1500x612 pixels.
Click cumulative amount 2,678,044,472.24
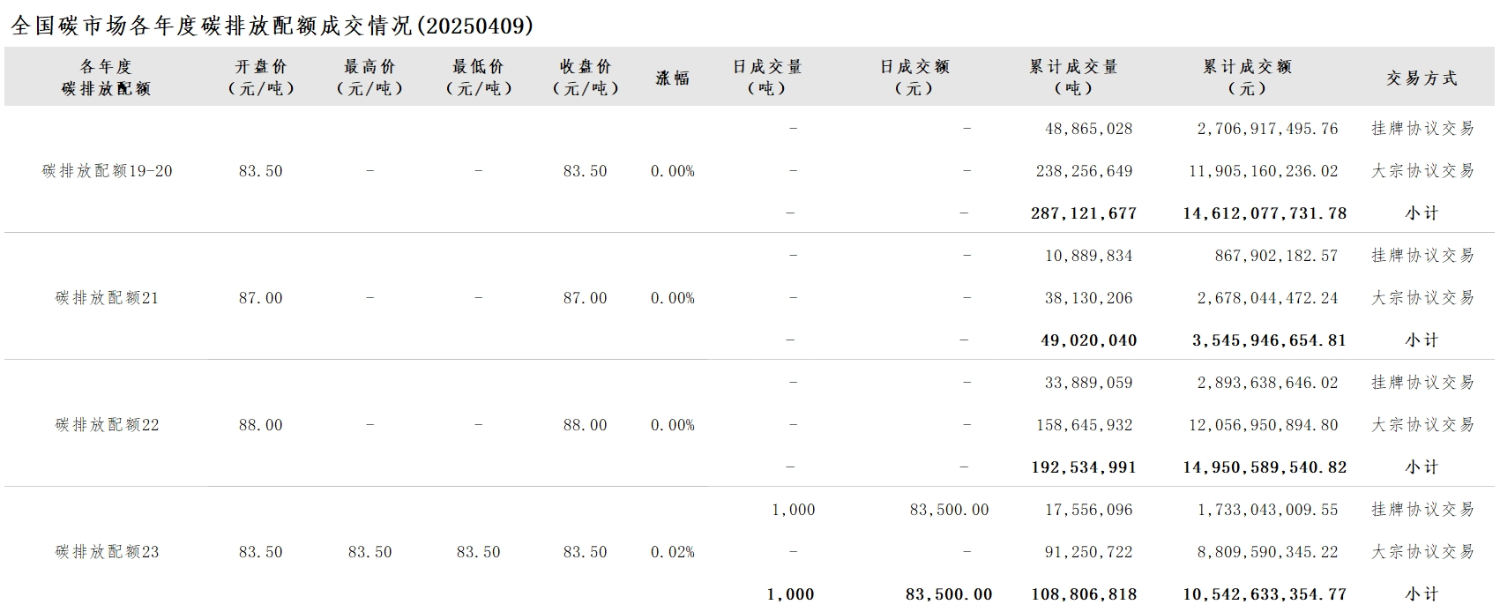pyautogui.click(x=1268, y=298)
